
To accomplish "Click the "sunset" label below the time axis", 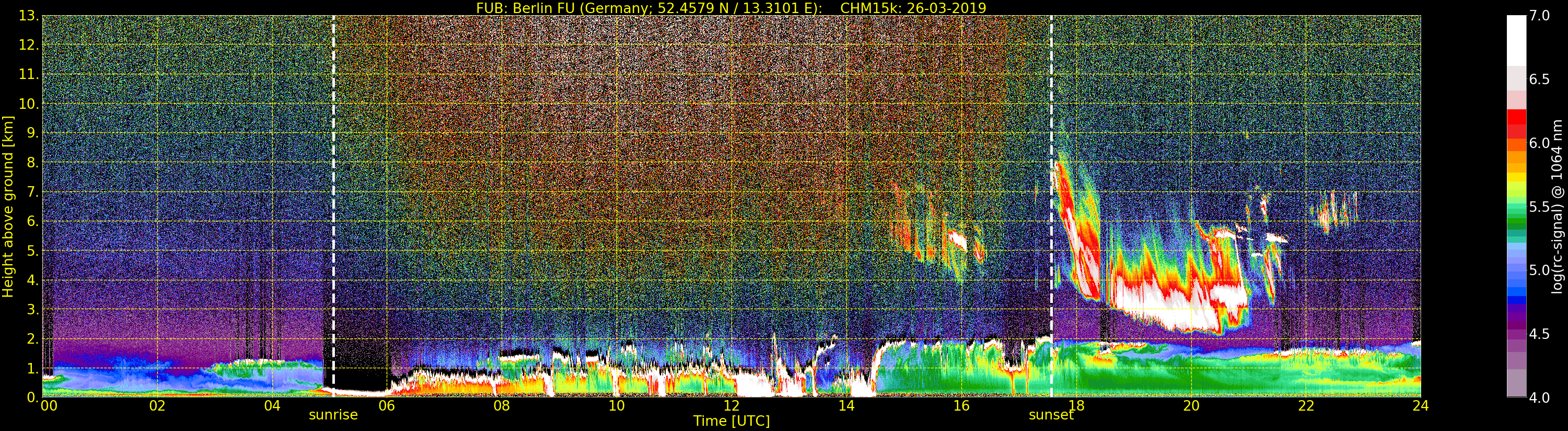I will 1051,415.
